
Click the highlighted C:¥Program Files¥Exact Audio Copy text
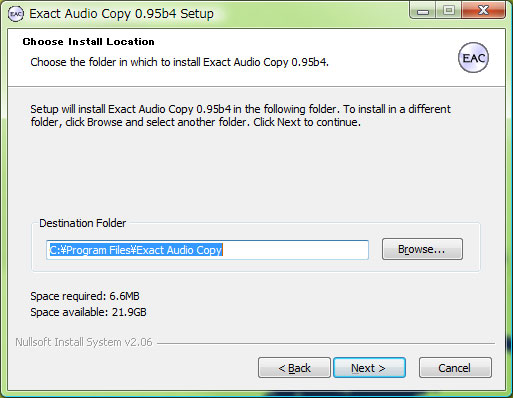click(136, 250)
